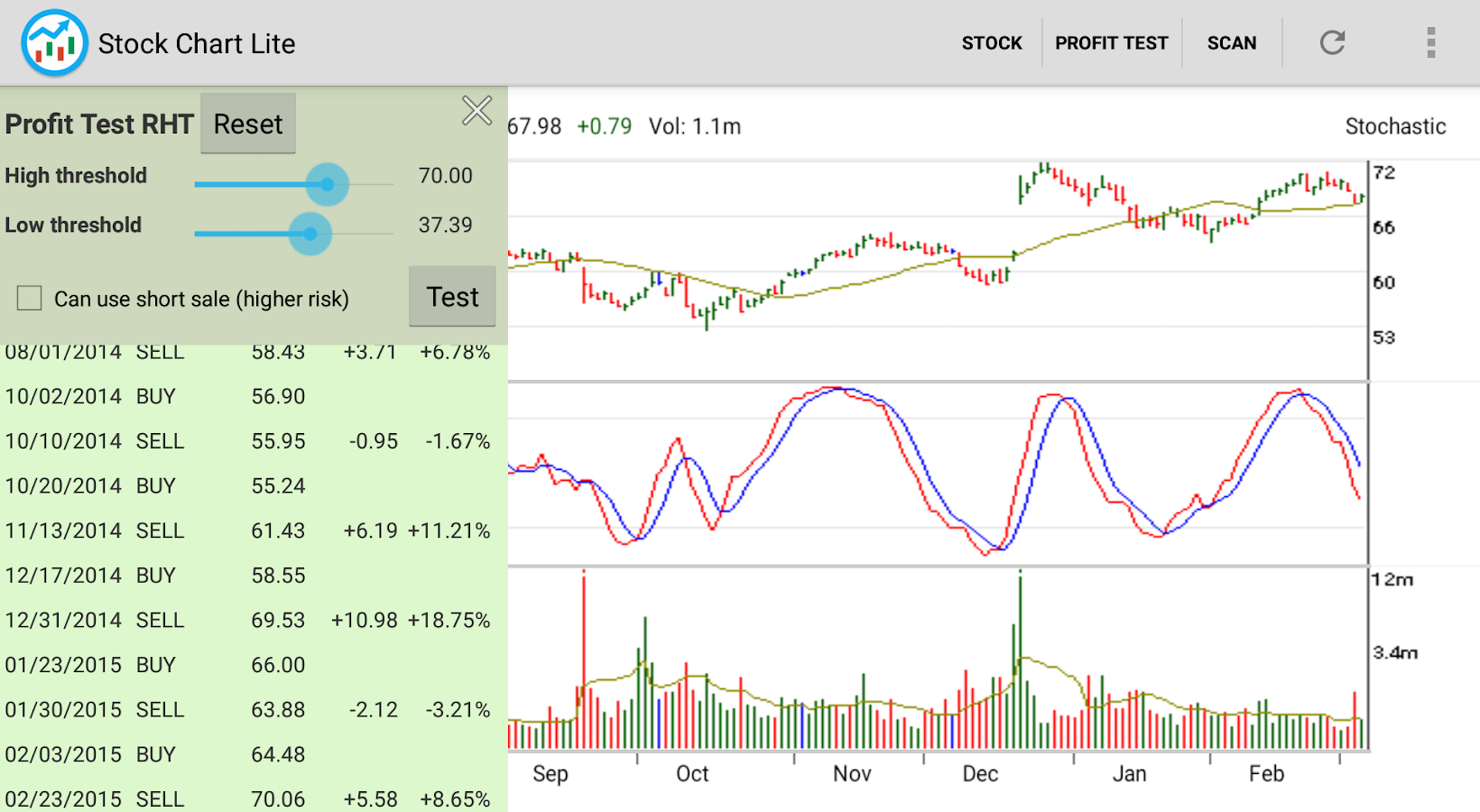Select the Stochastic indicator label
The width and height of the screenshot is (1480, 812).
(1394, 126)
